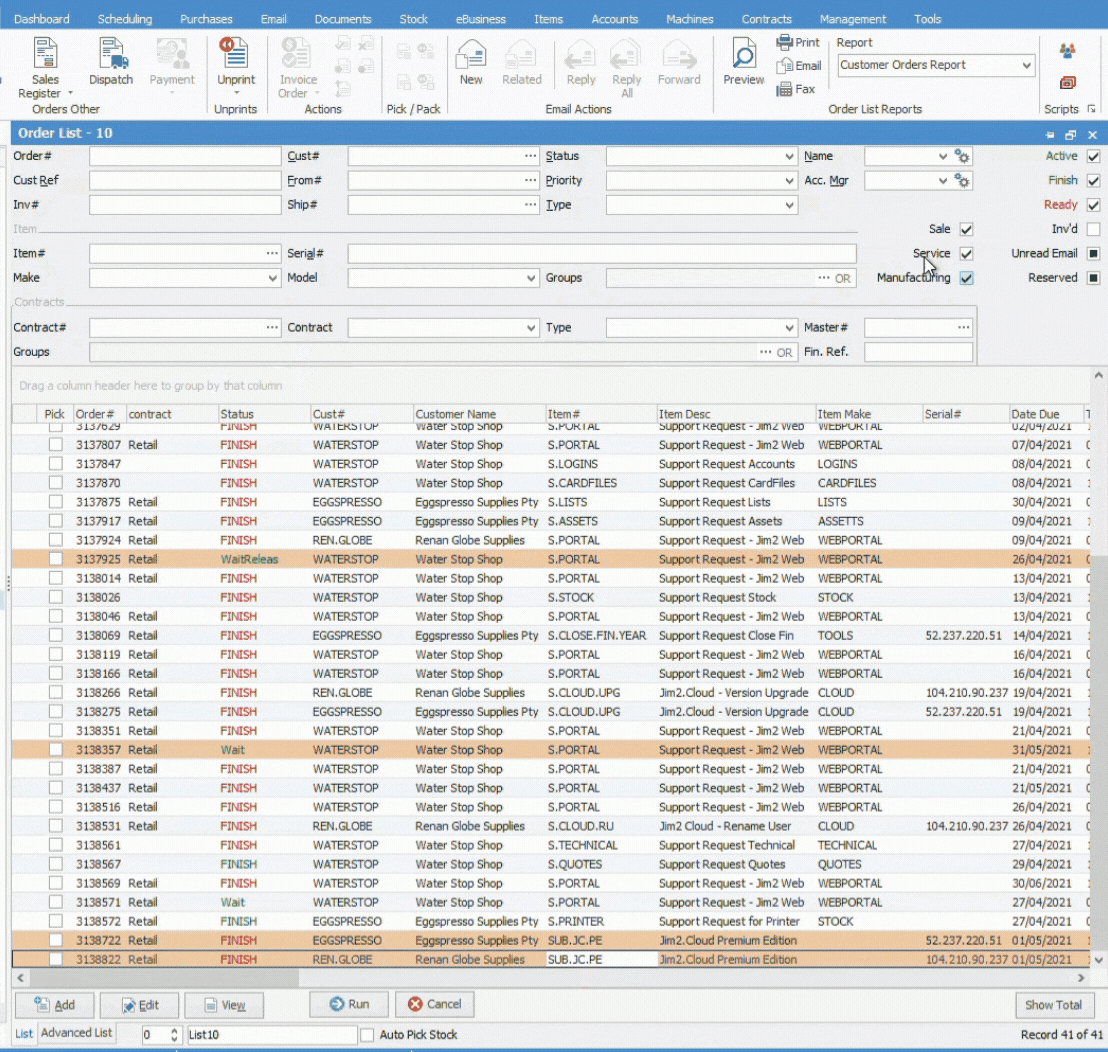Enable Auto Pick Stock checkbox

click(367, 1035)
